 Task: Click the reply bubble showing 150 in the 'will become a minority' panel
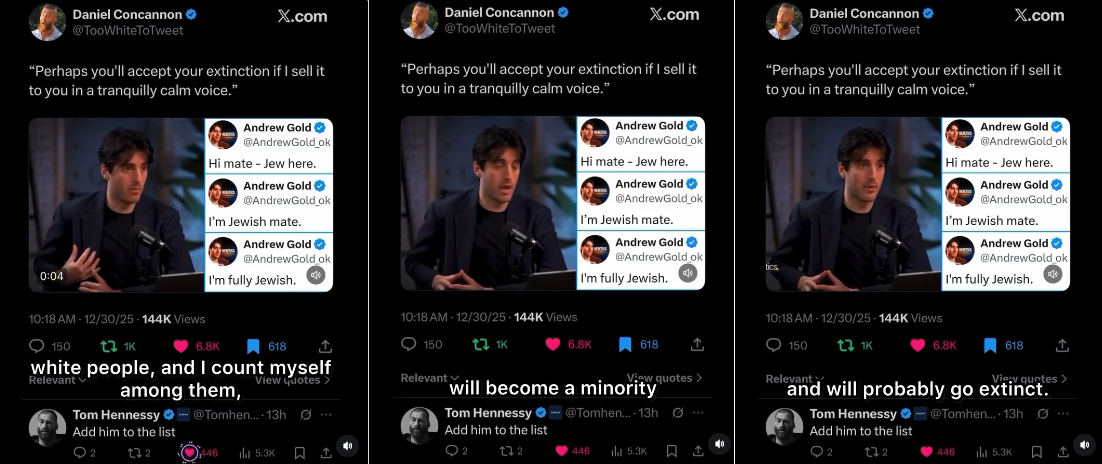click(408, 344)
